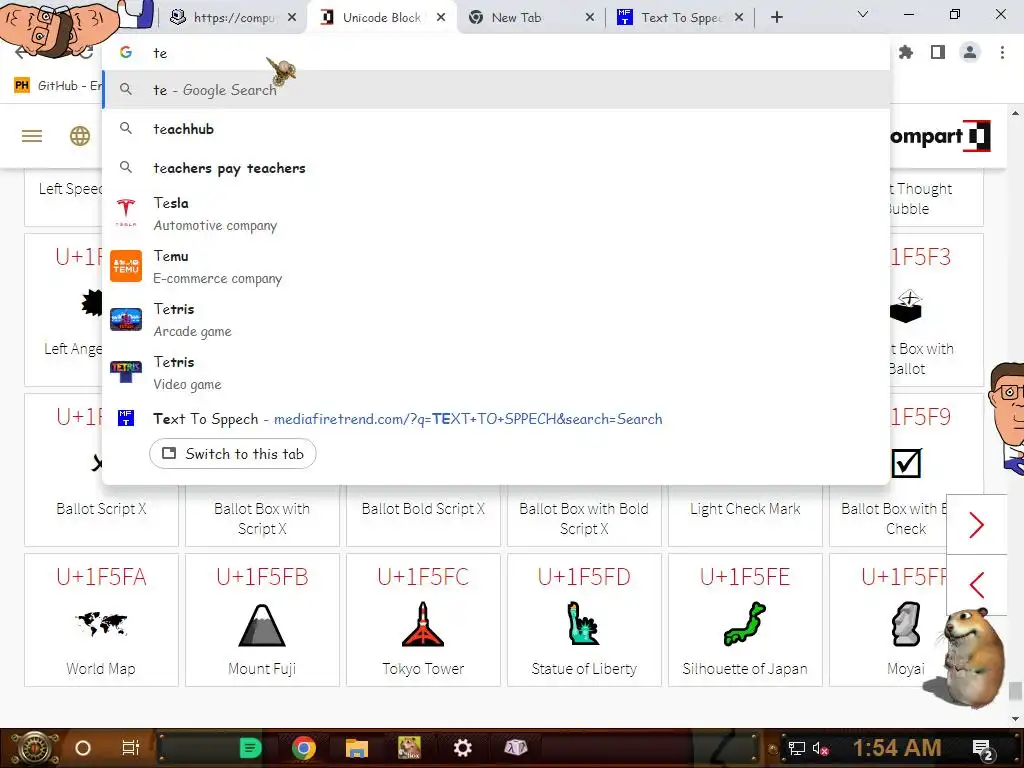Select the 'te - Google Search' suggestion
This screenshot has height=768, width=1024.
click(x=496, y=89)
